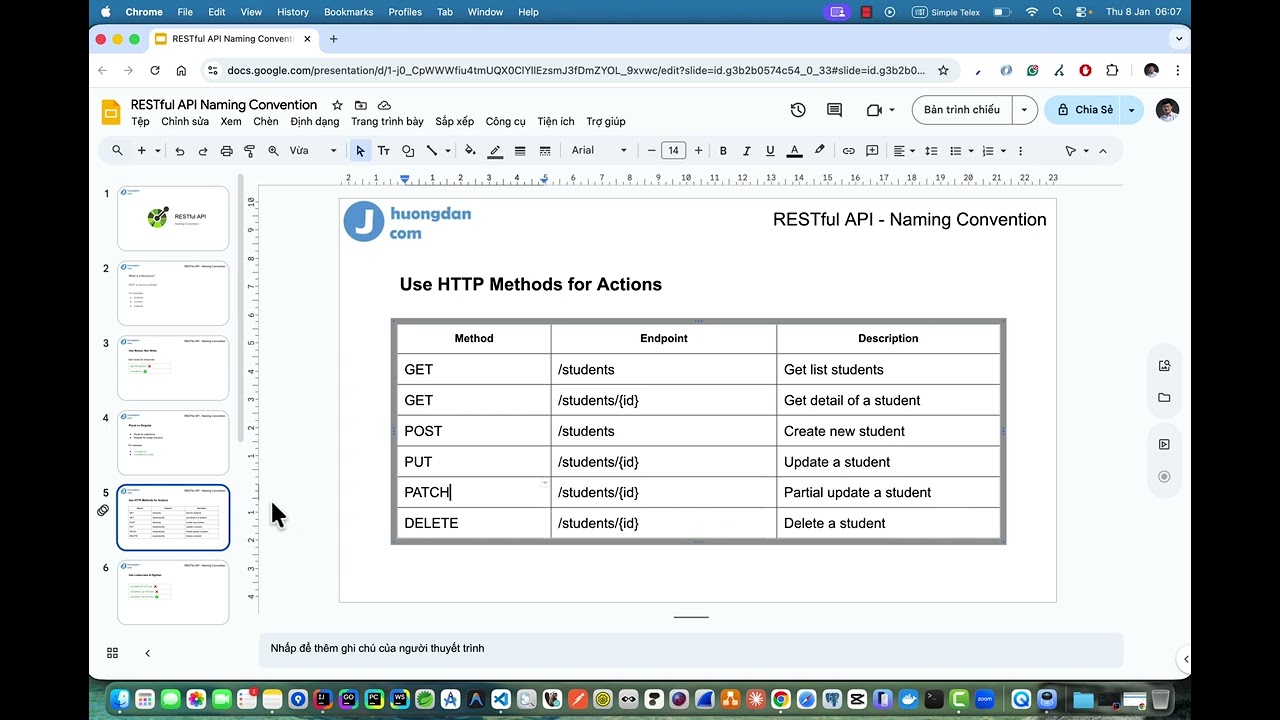Show all comments speech bubble icon
This screenshot has width=1280, height=720.
[835, 110]
